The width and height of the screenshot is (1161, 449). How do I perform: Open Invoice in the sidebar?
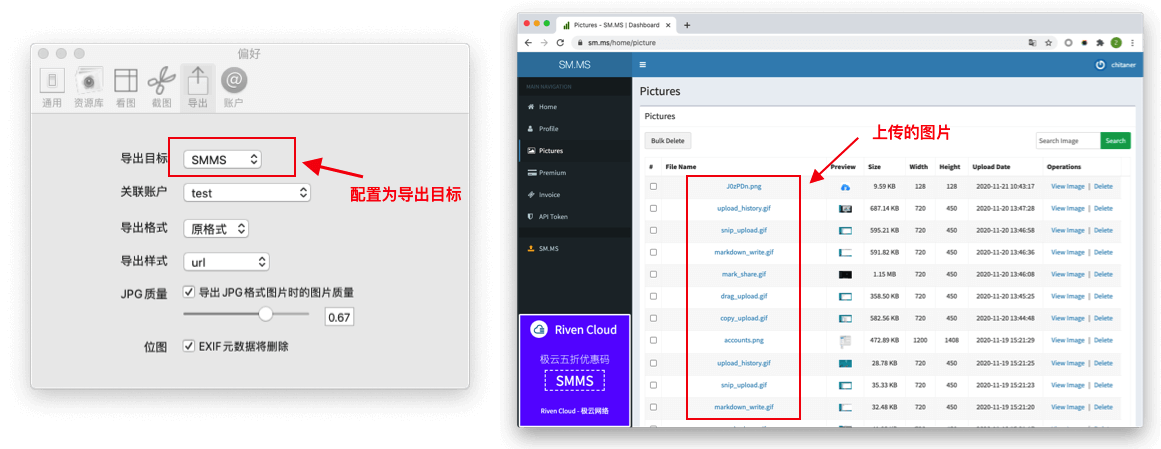[575, 195]
